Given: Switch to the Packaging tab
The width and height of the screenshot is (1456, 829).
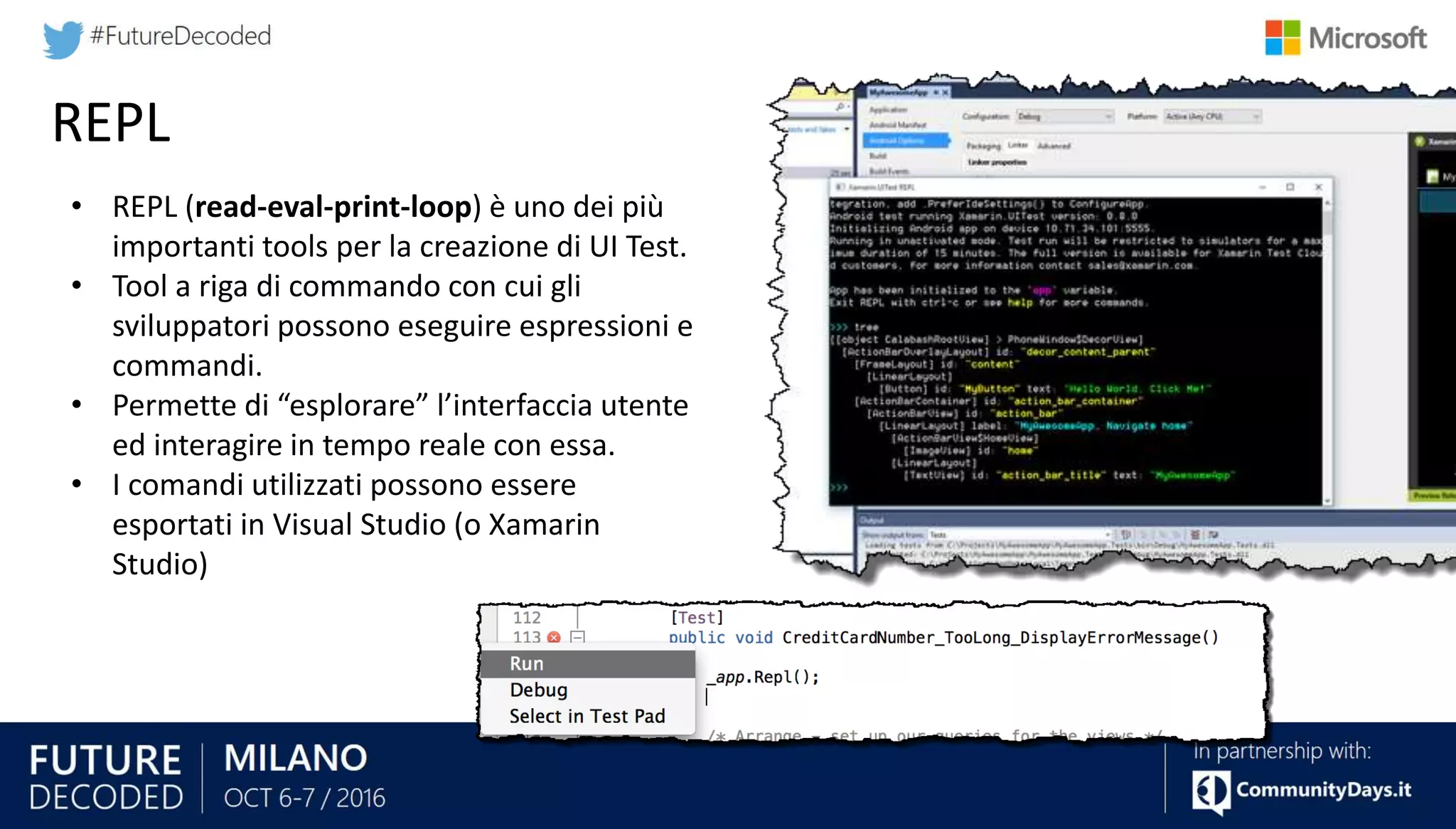Looking at the screenshot, I should coord(983,146).
